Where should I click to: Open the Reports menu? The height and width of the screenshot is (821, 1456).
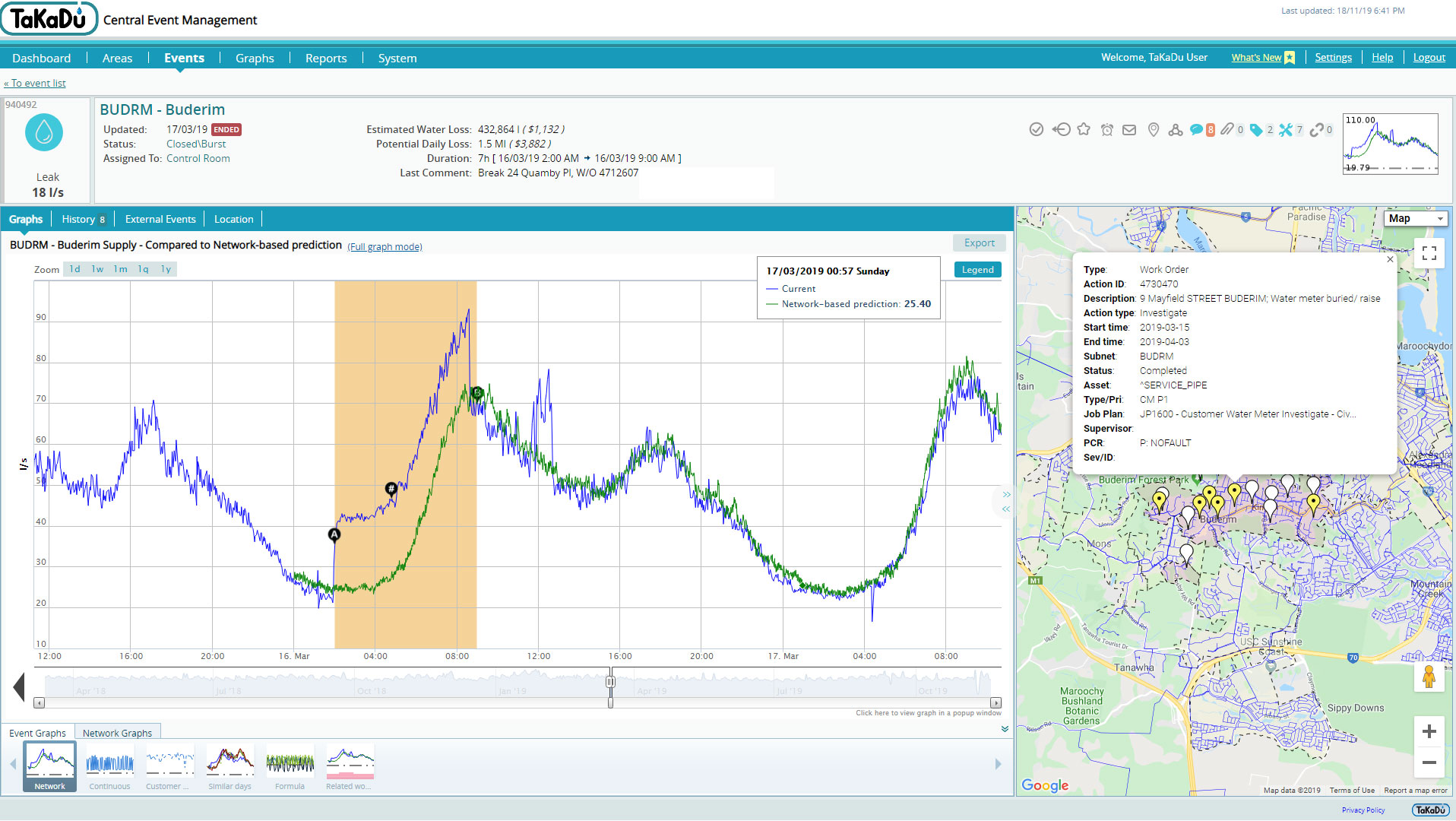pos(326,58)
